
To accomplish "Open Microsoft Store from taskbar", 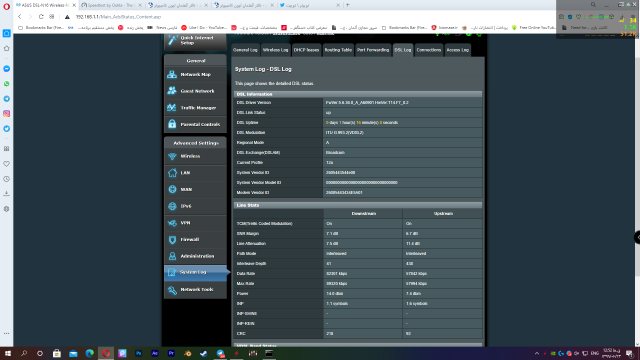I will coord(57,353).
